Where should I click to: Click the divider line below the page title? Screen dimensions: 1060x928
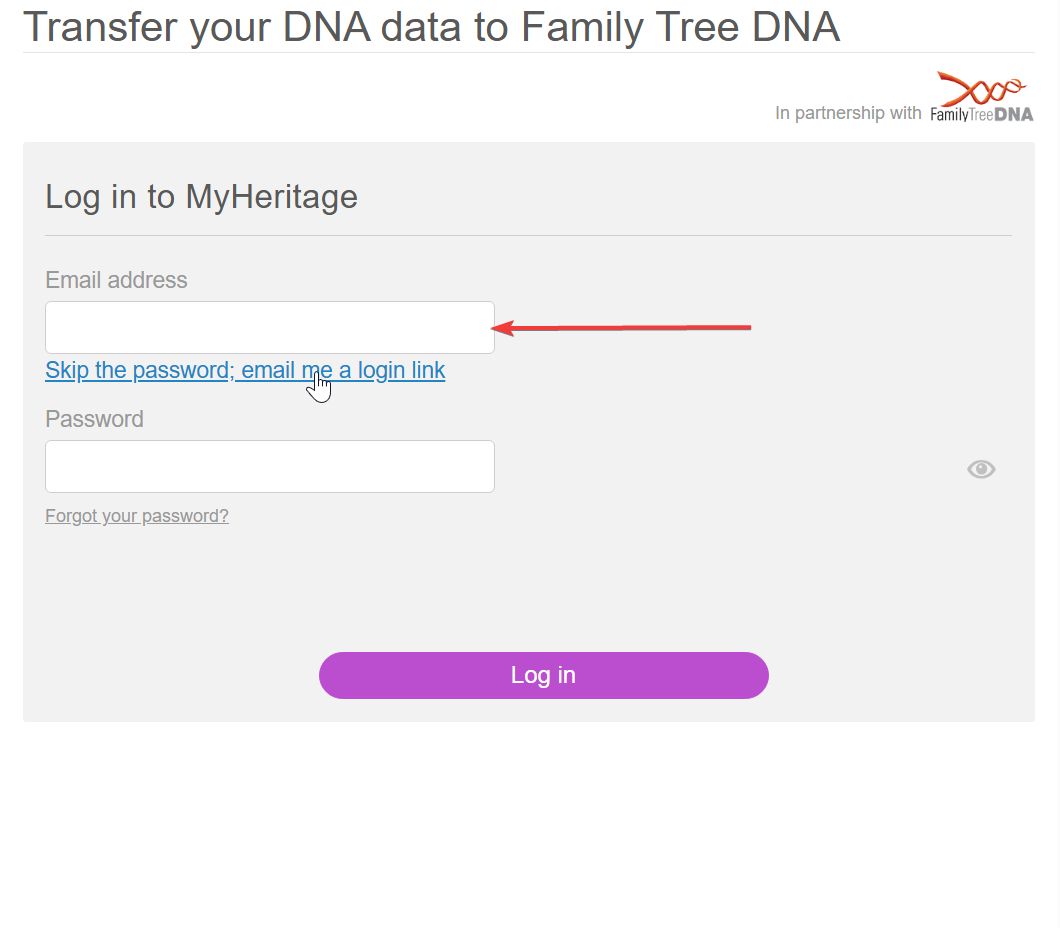(x=528, y=53)
